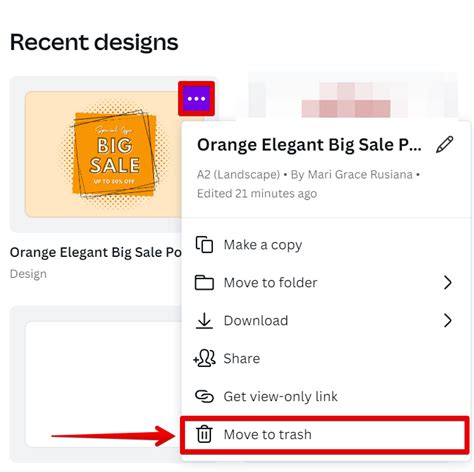474x472 pixels.
Task: Click the Orange Elegant Big Sale P... menu title
Action: coord(309,145)
